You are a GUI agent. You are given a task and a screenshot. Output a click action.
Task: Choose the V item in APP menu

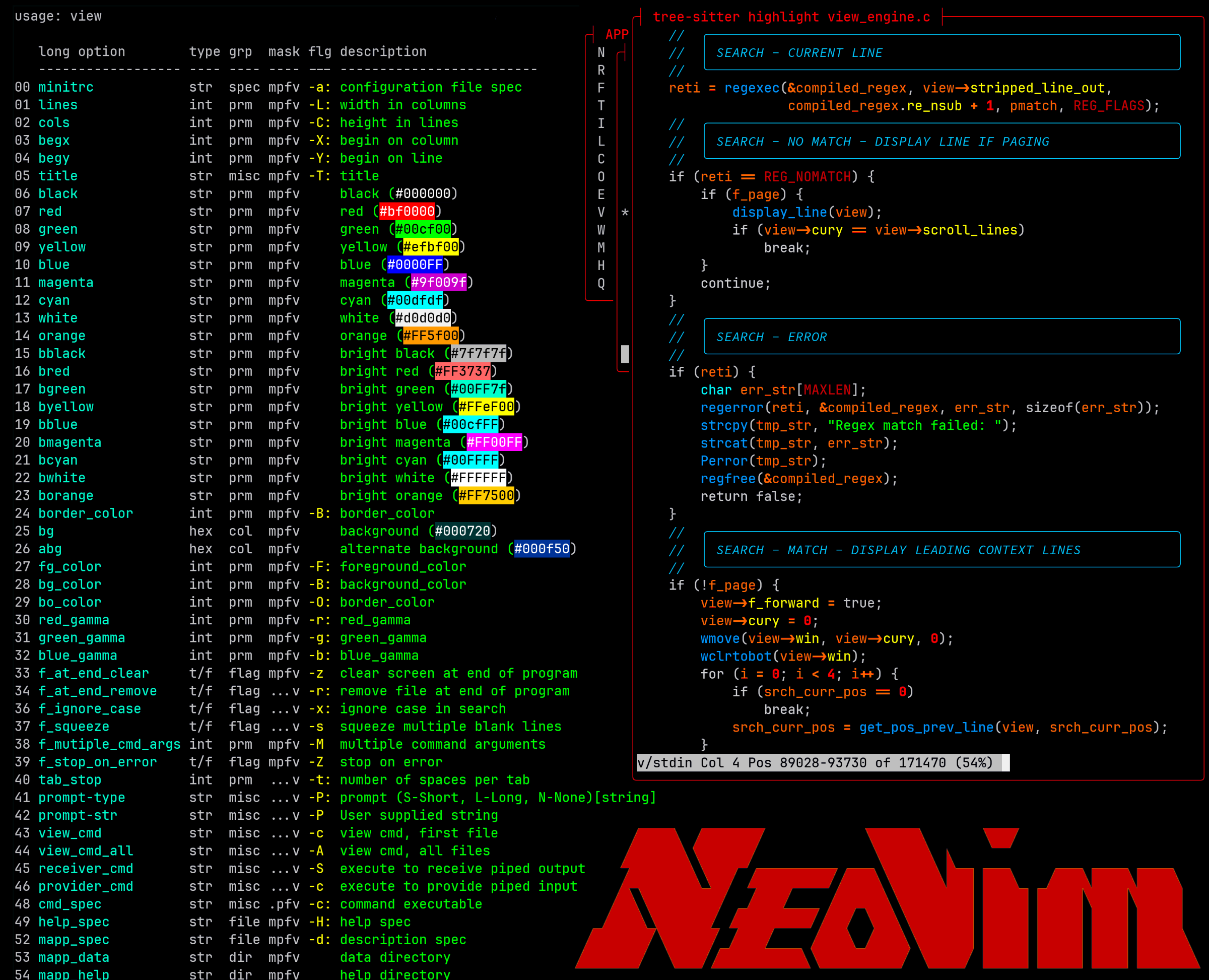(601, 212)
